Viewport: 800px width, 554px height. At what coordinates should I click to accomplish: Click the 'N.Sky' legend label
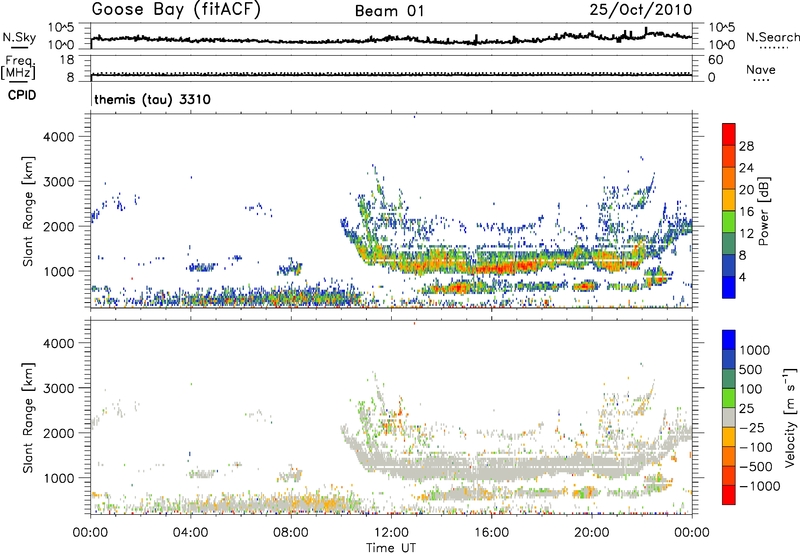(19, 37)
